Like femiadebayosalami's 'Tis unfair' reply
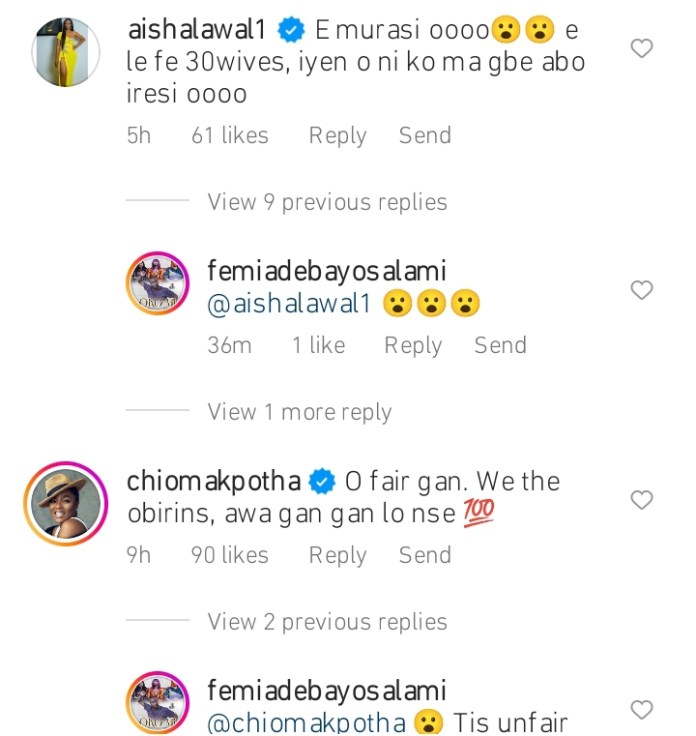The height and width of the screenshot is (736, 696). pyautogui.click(x=641, y=710)
